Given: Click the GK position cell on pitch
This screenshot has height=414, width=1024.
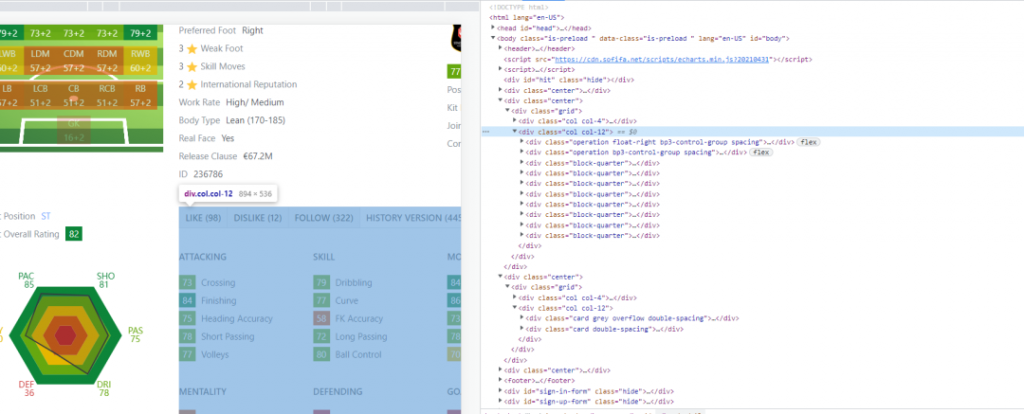Looking at the screenshot, I should [x=74, y=130].
